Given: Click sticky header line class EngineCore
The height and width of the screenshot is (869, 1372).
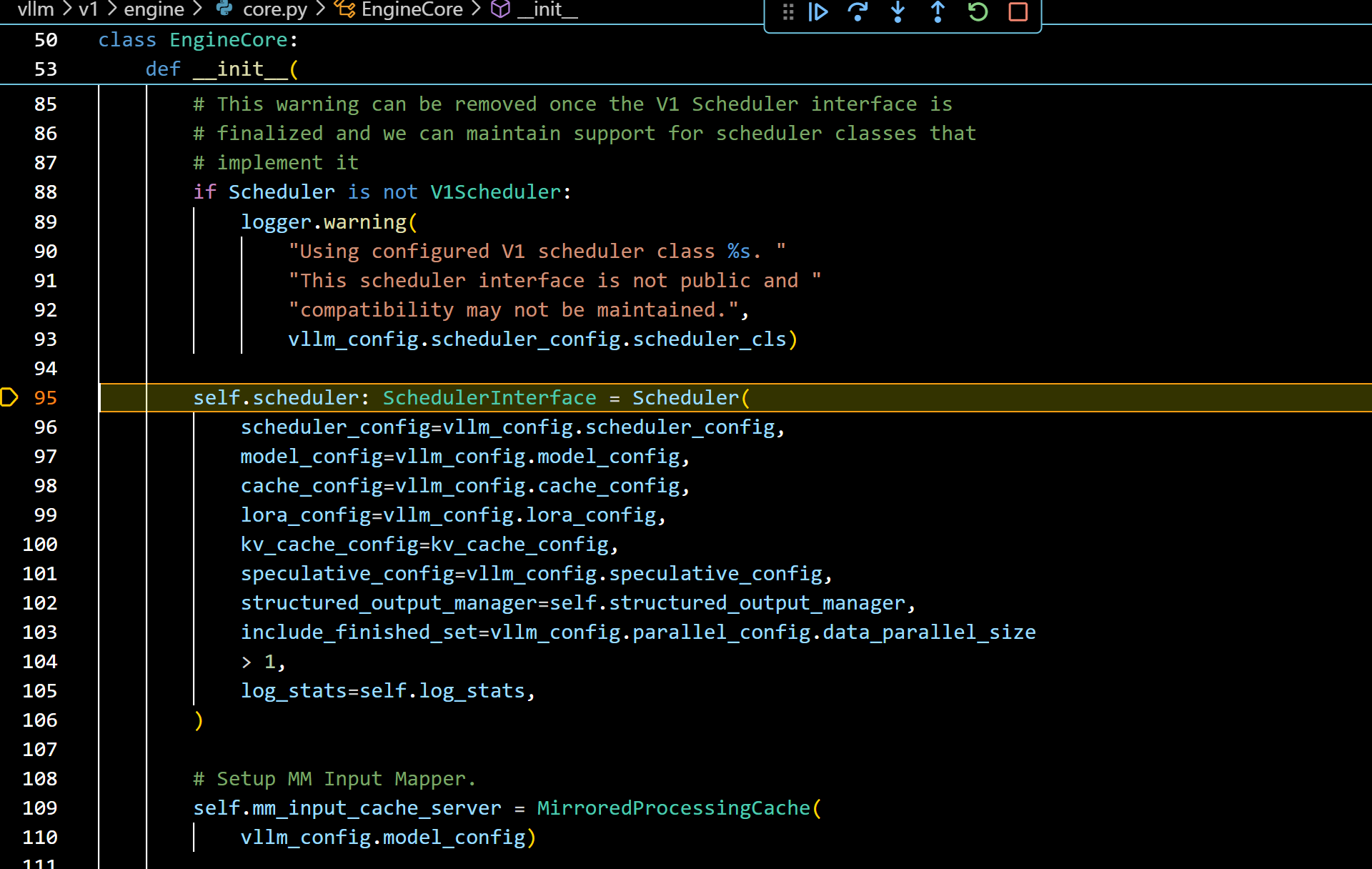Looking at the screenshot, I should coord(198,40).
